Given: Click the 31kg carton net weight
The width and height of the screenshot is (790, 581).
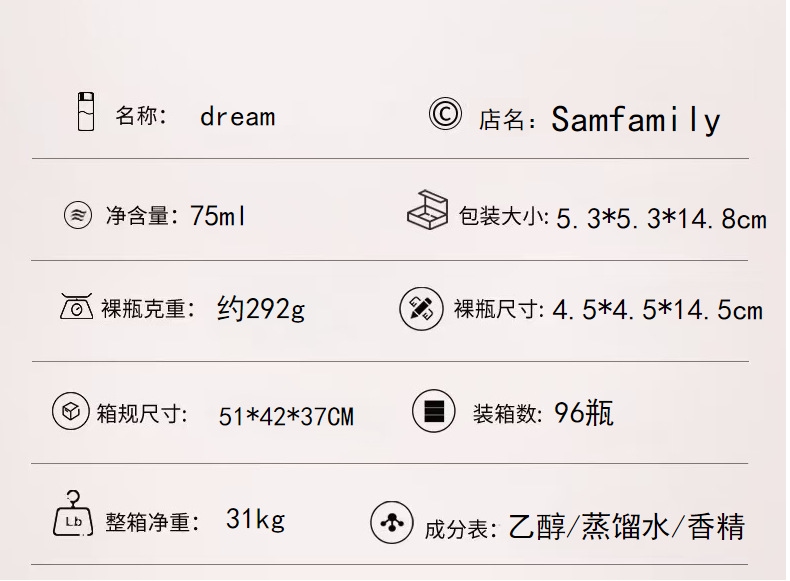Looking at the screenshot, I should click(x=255, y=519).
